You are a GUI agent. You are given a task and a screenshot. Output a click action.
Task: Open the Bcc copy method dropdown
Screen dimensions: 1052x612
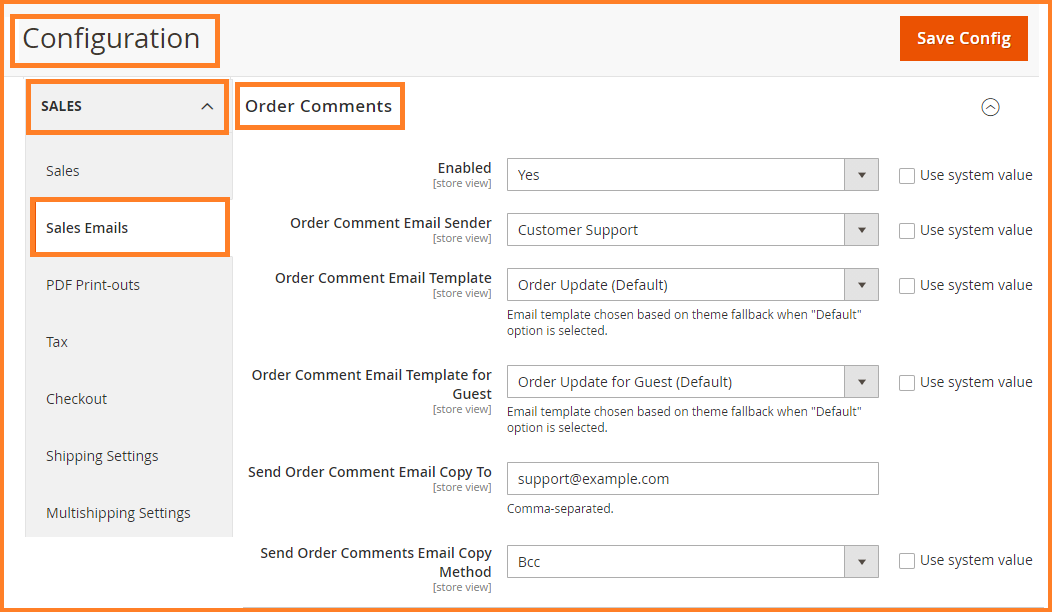pyautogui.click(x=692, y=562)
